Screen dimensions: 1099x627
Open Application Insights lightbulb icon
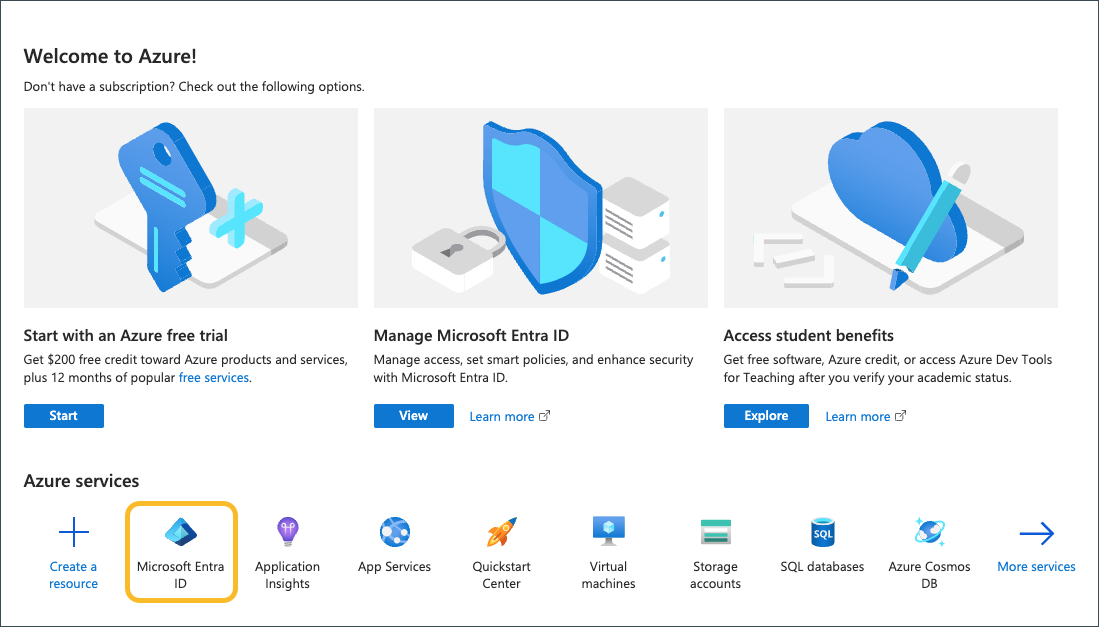click(288, 532)
